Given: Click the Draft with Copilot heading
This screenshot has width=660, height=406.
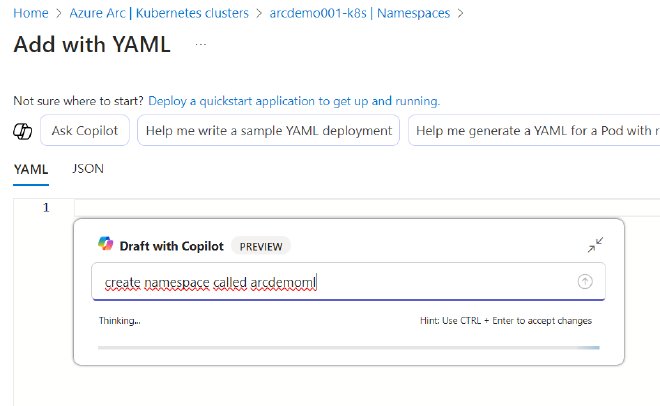Looking at the screenshot, I should pos(171,246).
